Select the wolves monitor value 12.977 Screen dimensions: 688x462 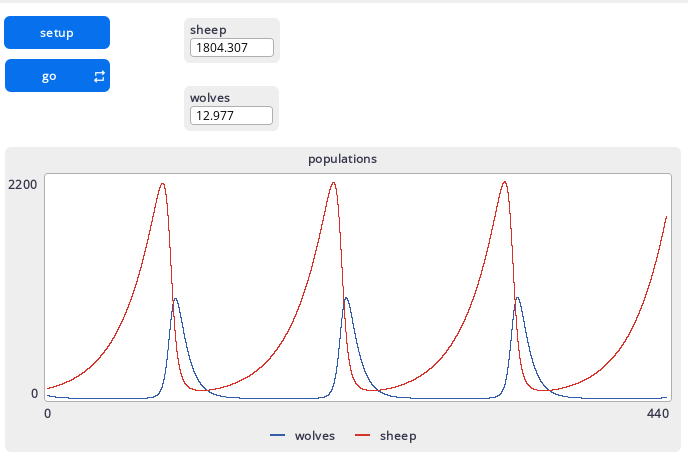point(231,116)
